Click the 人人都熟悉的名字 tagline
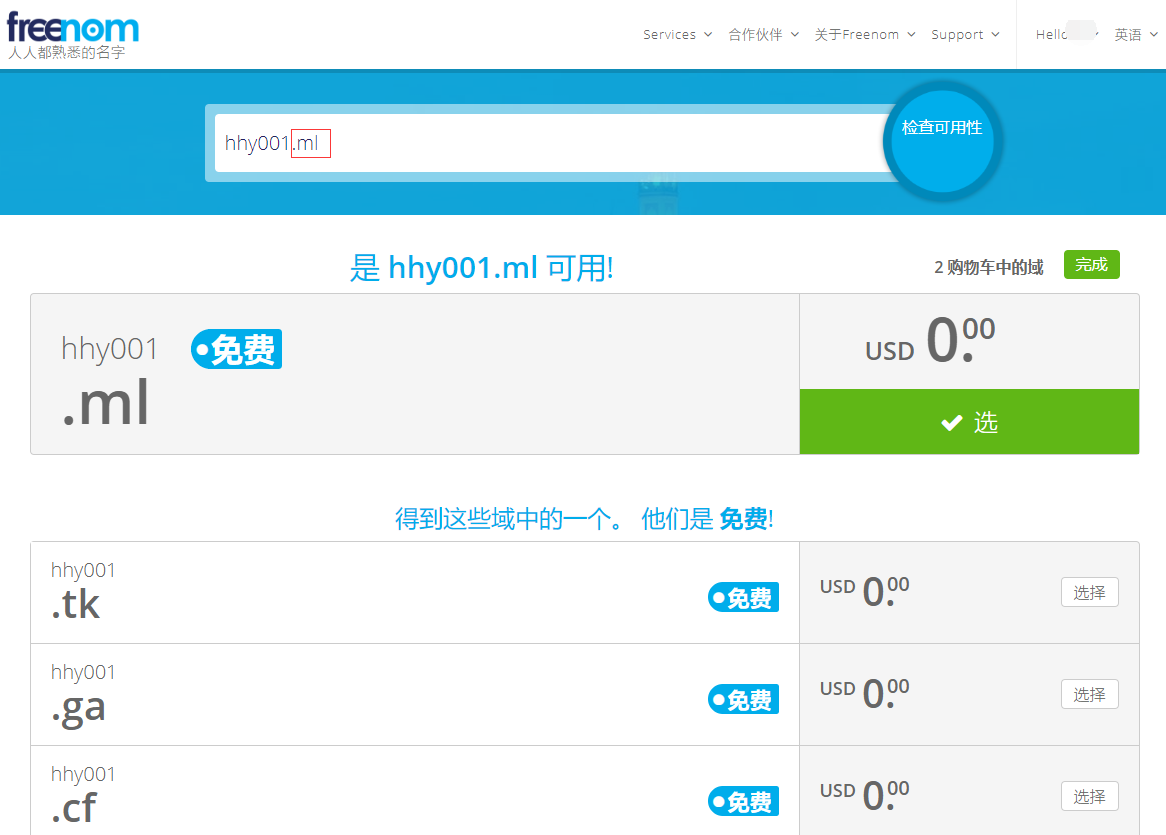The width and height of the screenshot is (1166, 835). tap(67, 52)
